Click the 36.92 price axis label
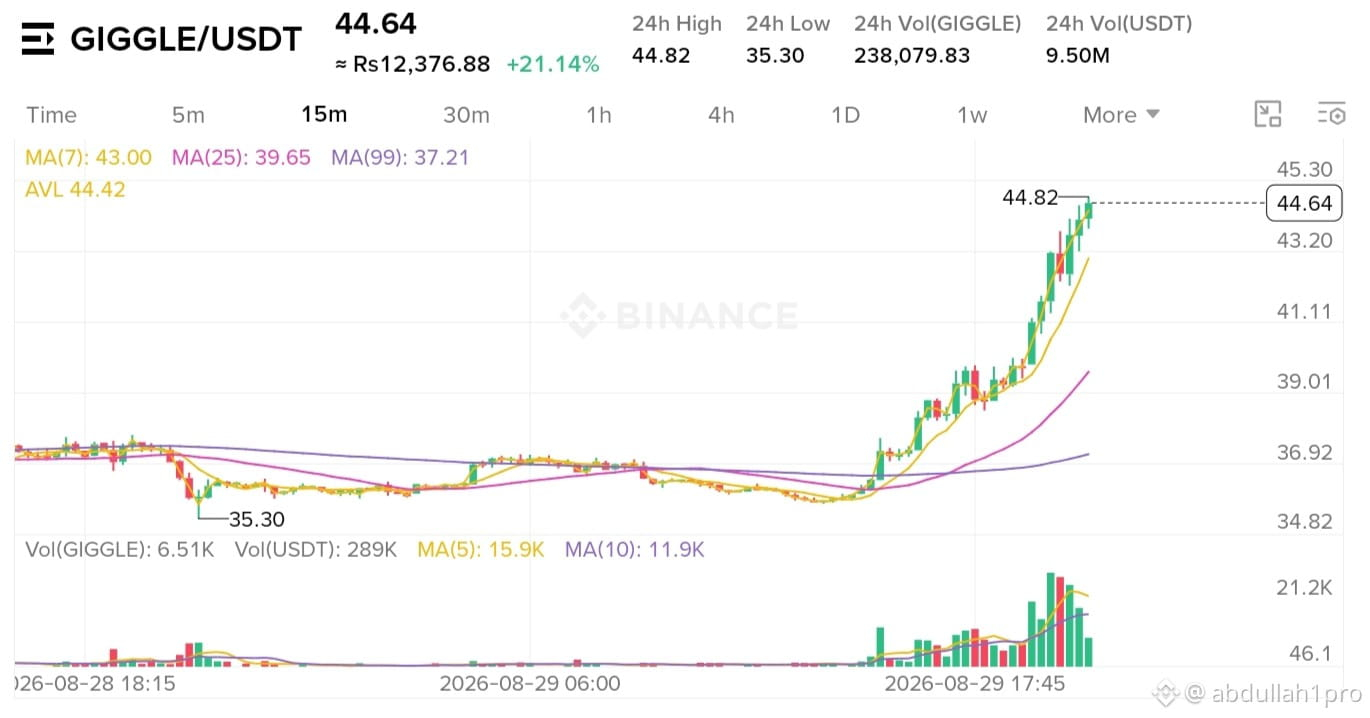The width and height of the screenshot is (1370, 718). tap(1305, 453)
